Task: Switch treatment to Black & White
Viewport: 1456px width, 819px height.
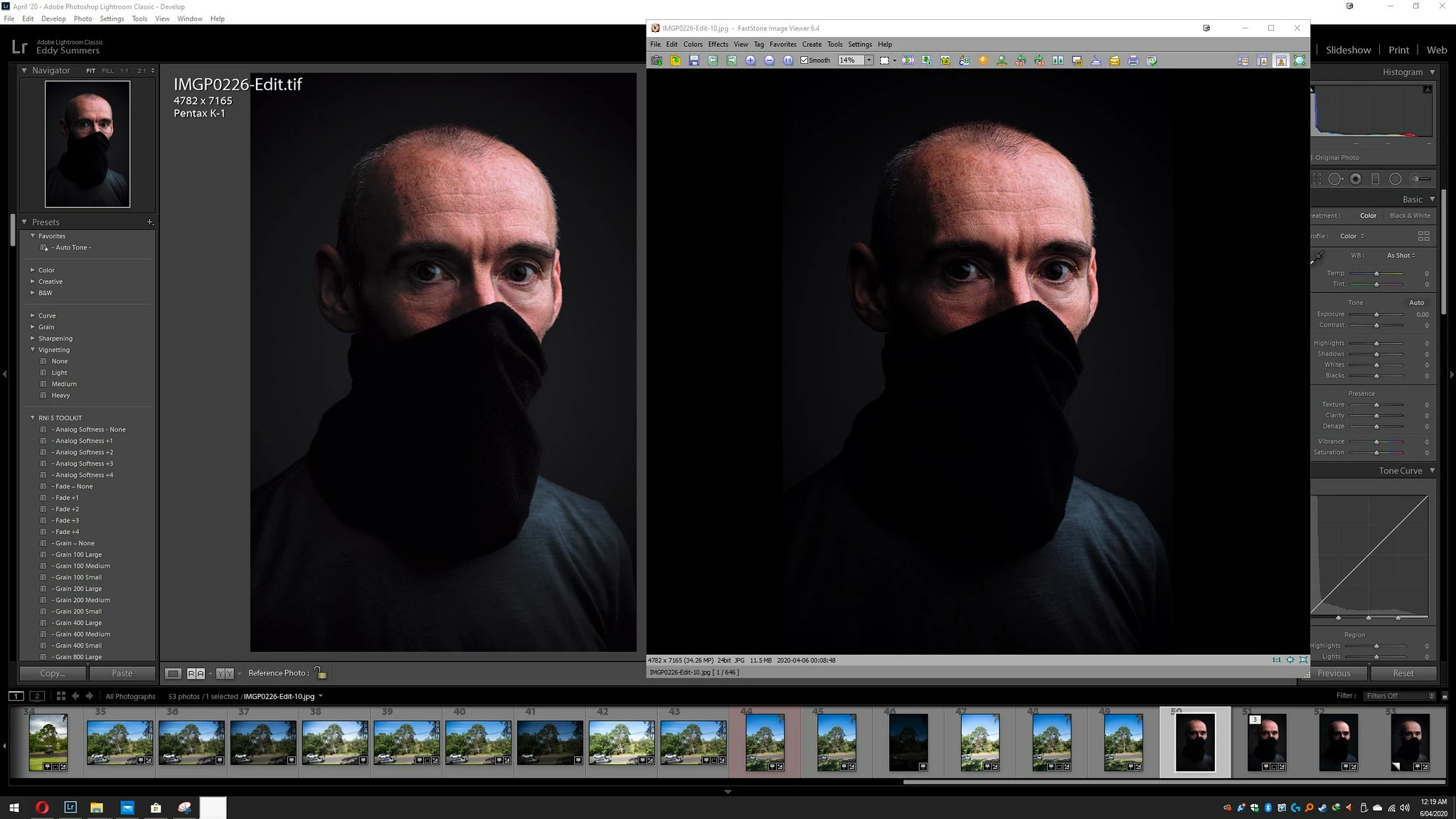Action: (x=1409, y=215)
